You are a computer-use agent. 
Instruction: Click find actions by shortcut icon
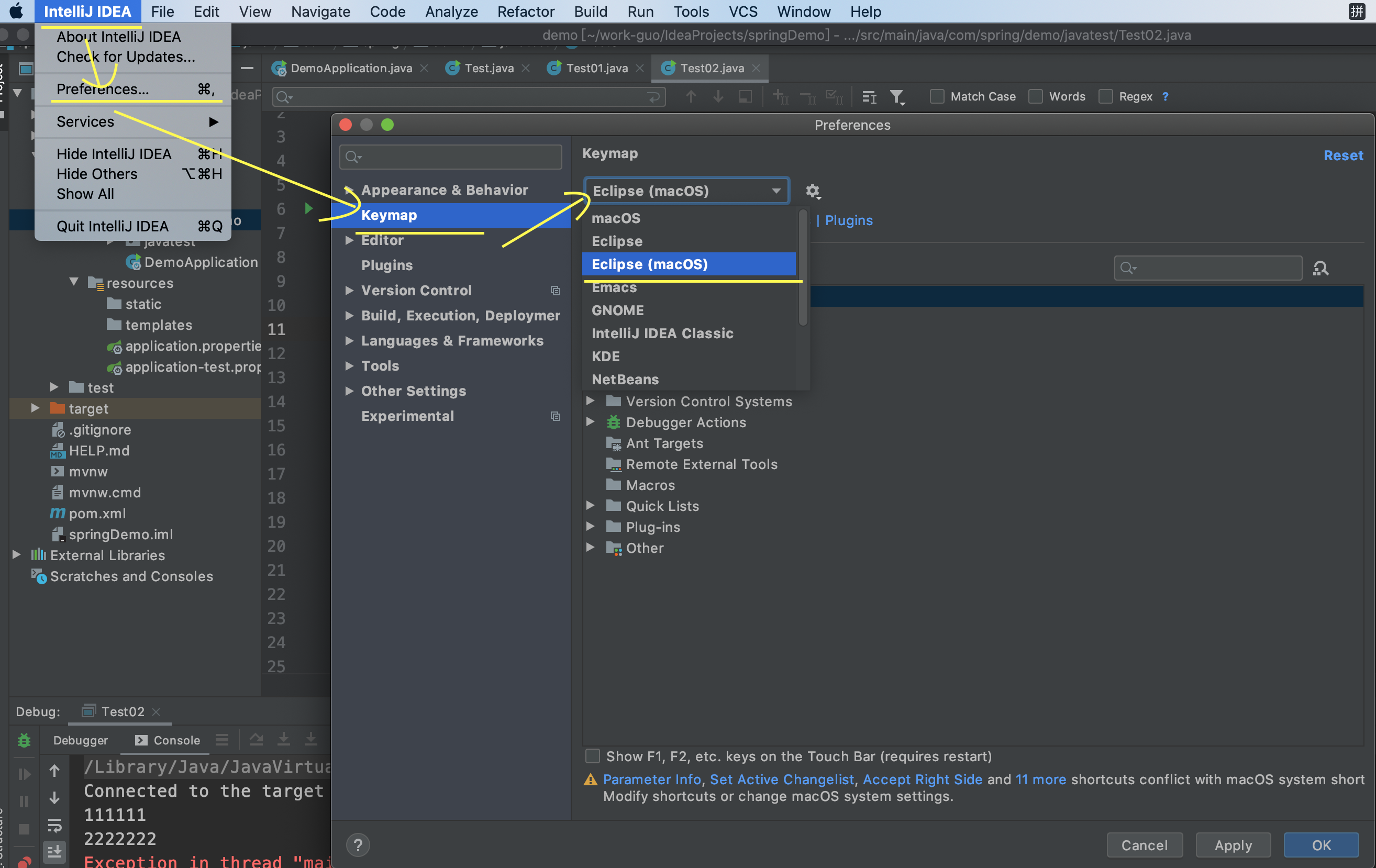[1320, 268]
